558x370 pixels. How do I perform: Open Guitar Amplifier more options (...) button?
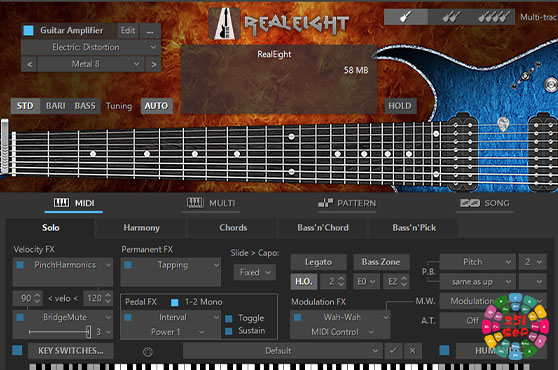point(150,31)
